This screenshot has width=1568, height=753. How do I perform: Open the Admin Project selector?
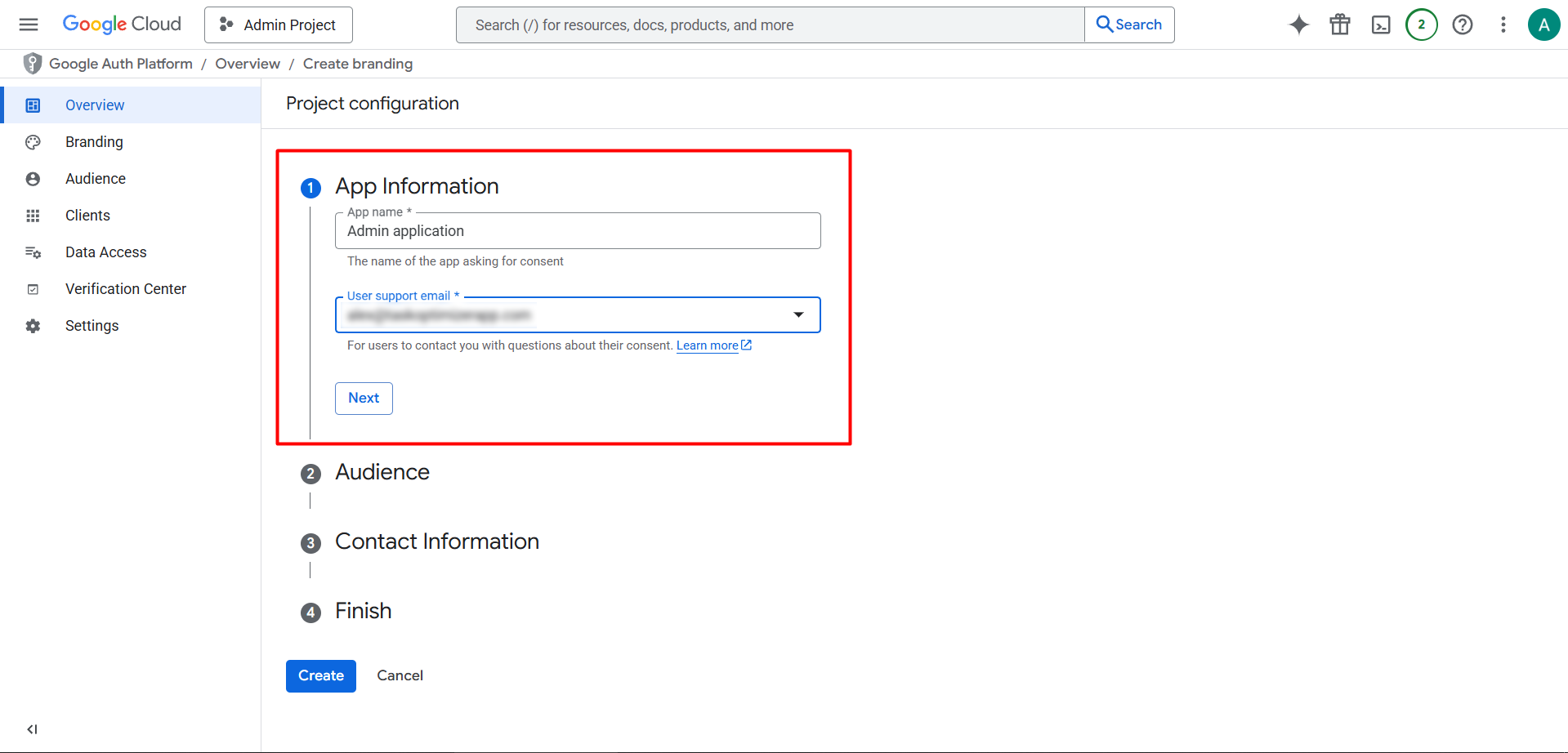[x=279, y=25]
